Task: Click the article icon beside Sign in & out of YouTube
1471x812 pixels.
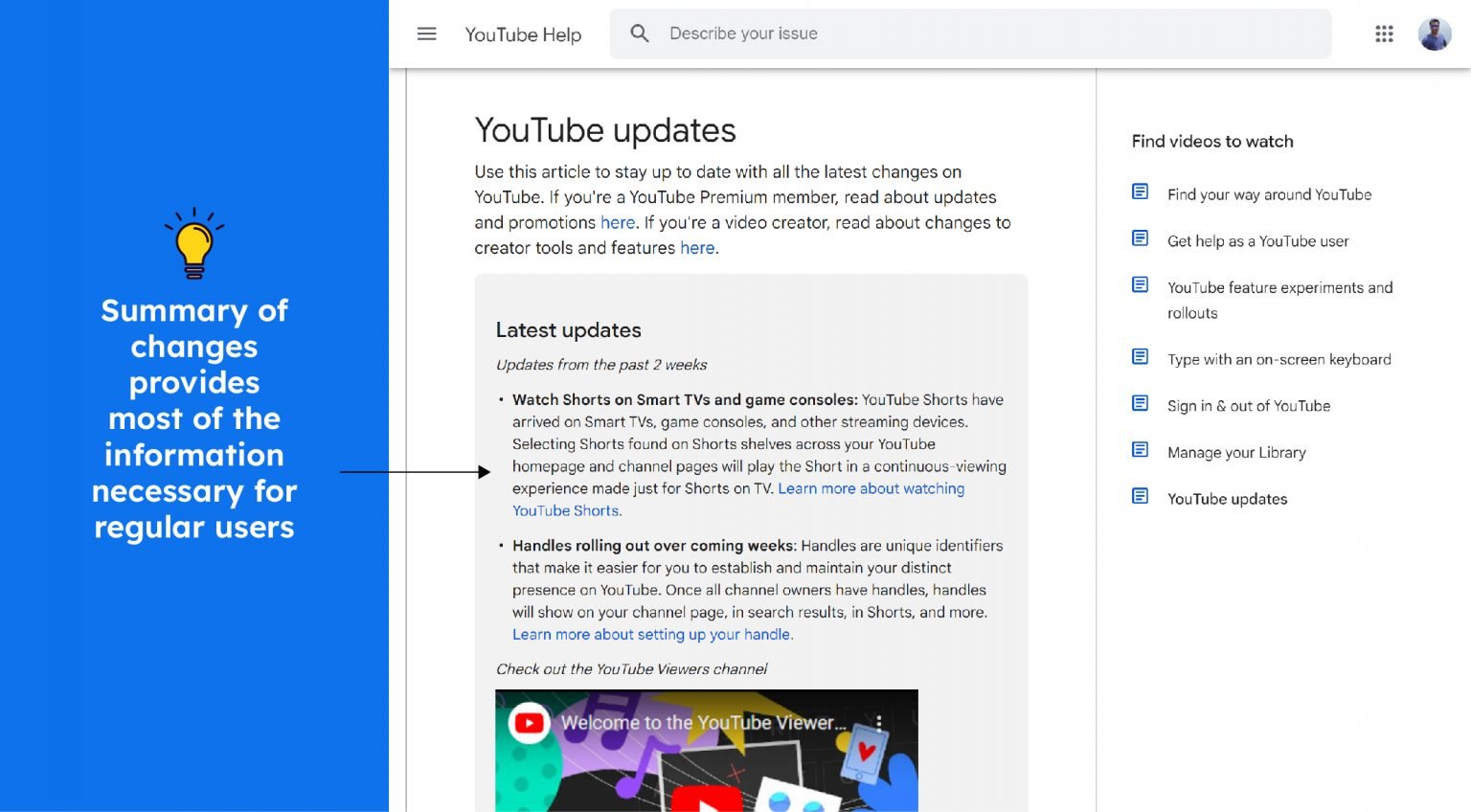Action: pyautogui.click(x=1140, y=403)
